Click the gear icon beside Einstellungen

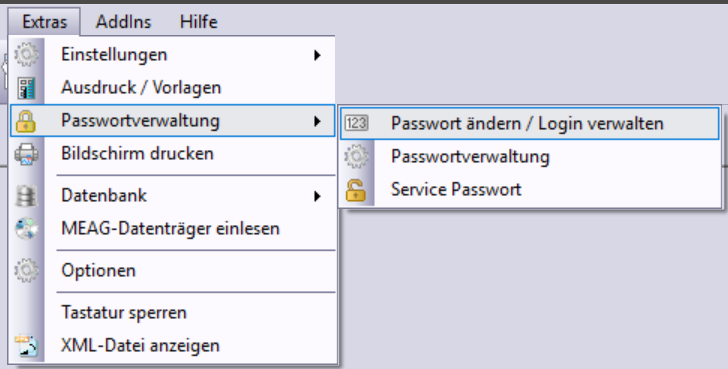click(x=26, y=54)
